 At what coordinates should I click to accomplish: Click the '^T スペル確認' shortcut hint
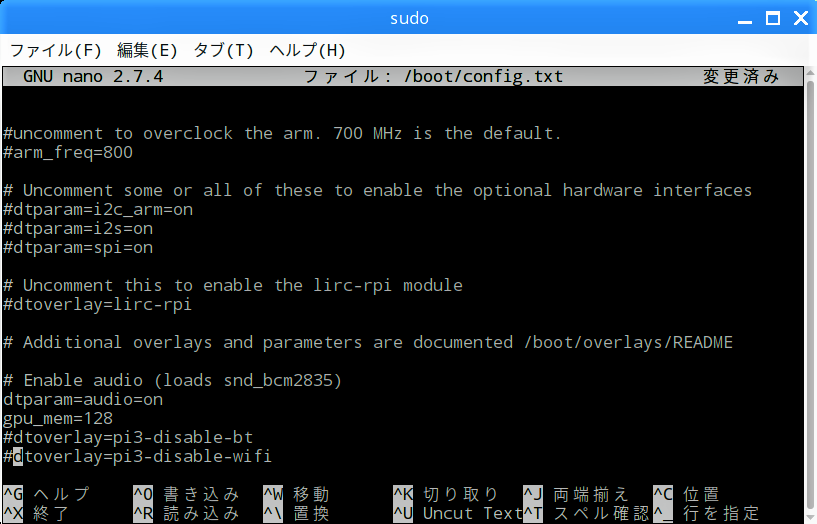point(586,513)
